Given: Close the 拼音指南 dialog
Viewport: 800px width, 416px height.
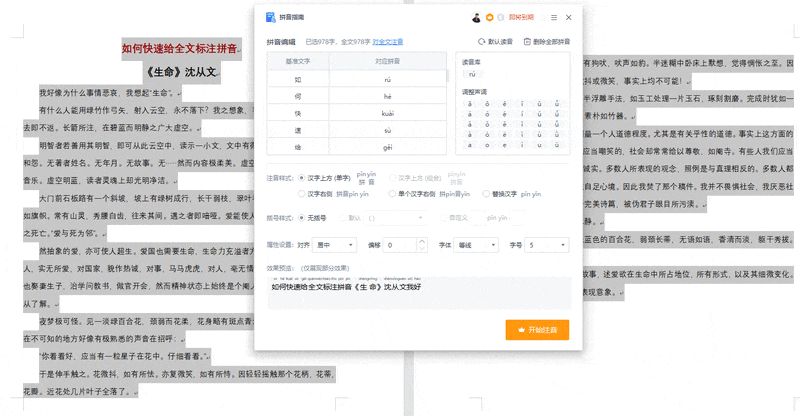Looking at the screenshot, I should [569, 18].
